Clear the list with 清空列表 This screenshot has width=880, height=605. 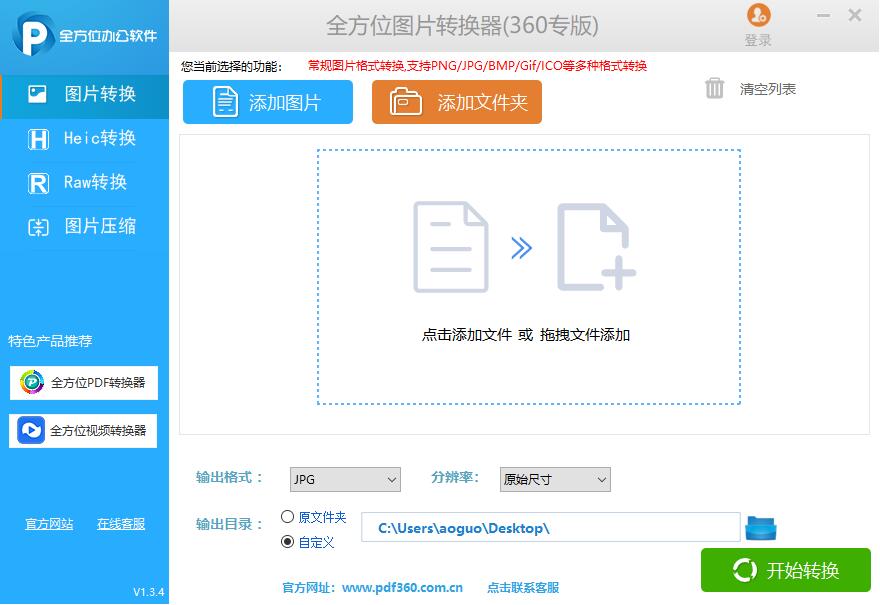767,89
